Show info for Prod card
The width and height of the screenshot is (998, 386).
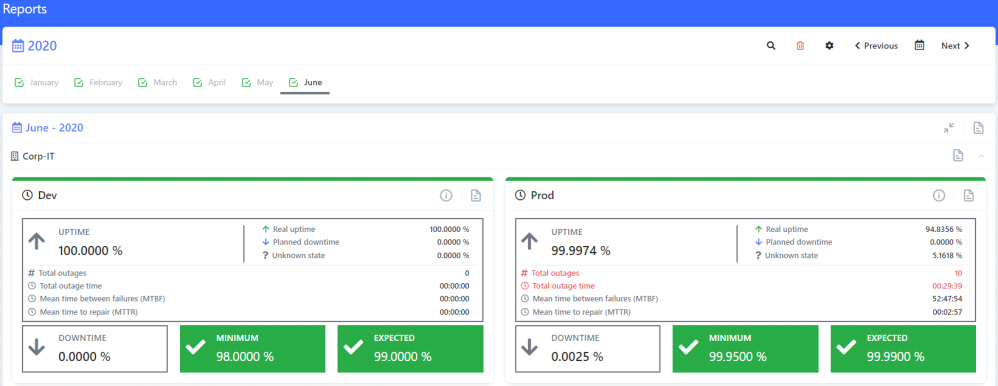pyautogui.click(x=939, y=196)
